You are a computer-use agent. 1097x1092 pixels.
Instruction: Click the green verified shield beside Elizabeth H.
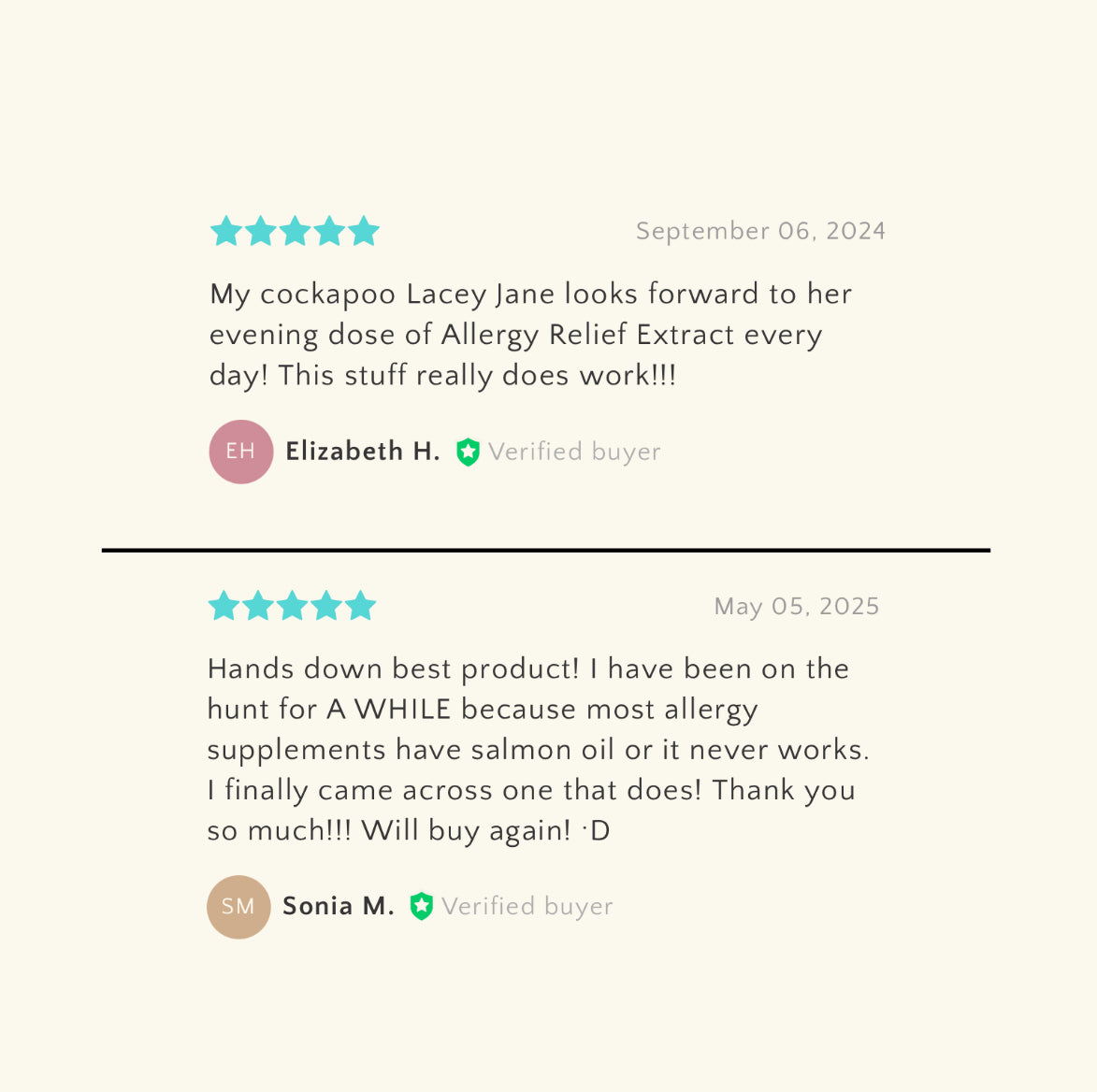[x=468, y=453]
